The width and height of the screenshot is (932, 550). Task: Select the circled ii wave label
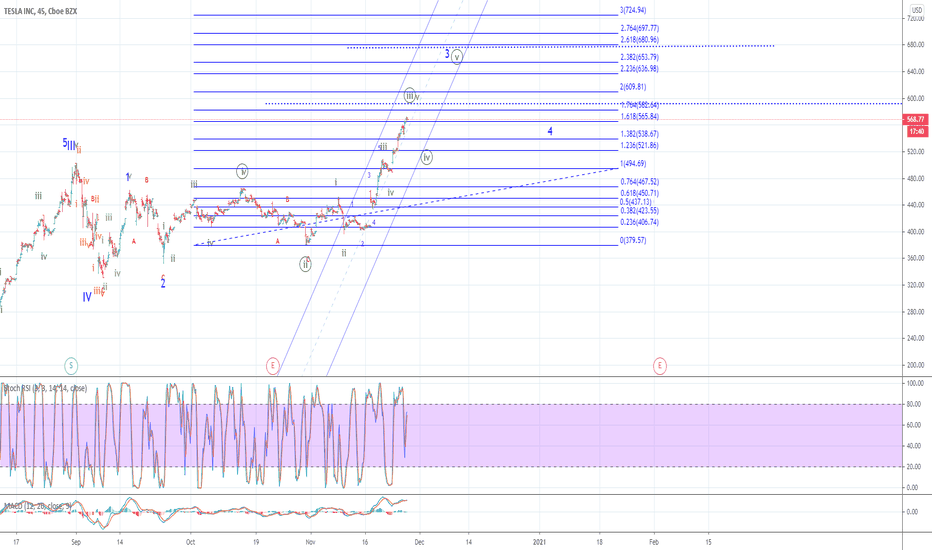[305, 265]
